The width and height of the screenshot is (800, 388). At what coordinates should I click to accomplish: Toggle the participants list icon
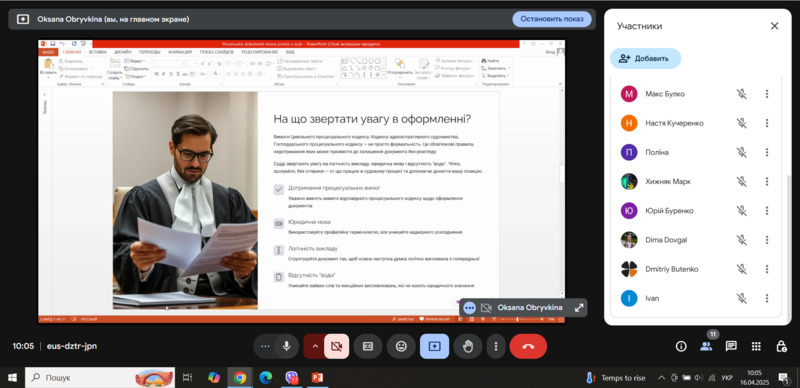pyautogui.click(x=706, y=346)
